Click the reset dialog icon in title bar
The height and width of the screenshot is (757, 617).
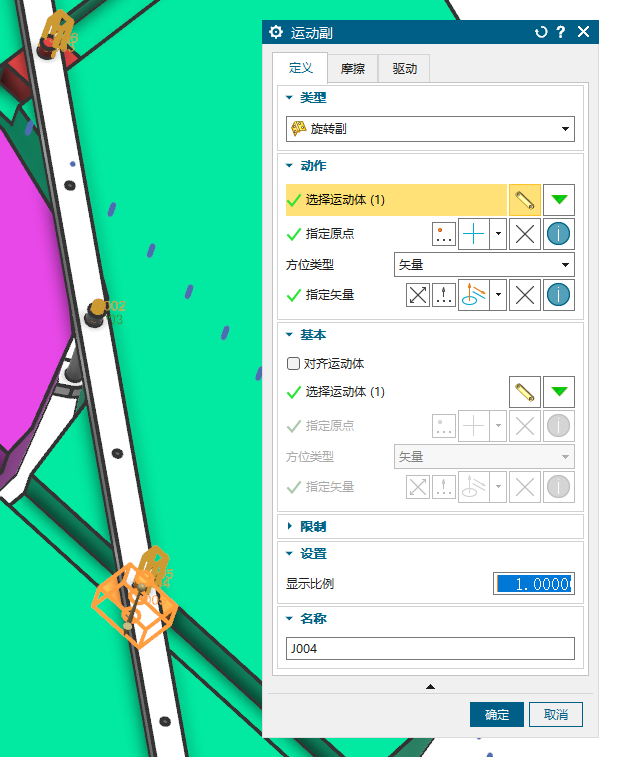[541, 32]
